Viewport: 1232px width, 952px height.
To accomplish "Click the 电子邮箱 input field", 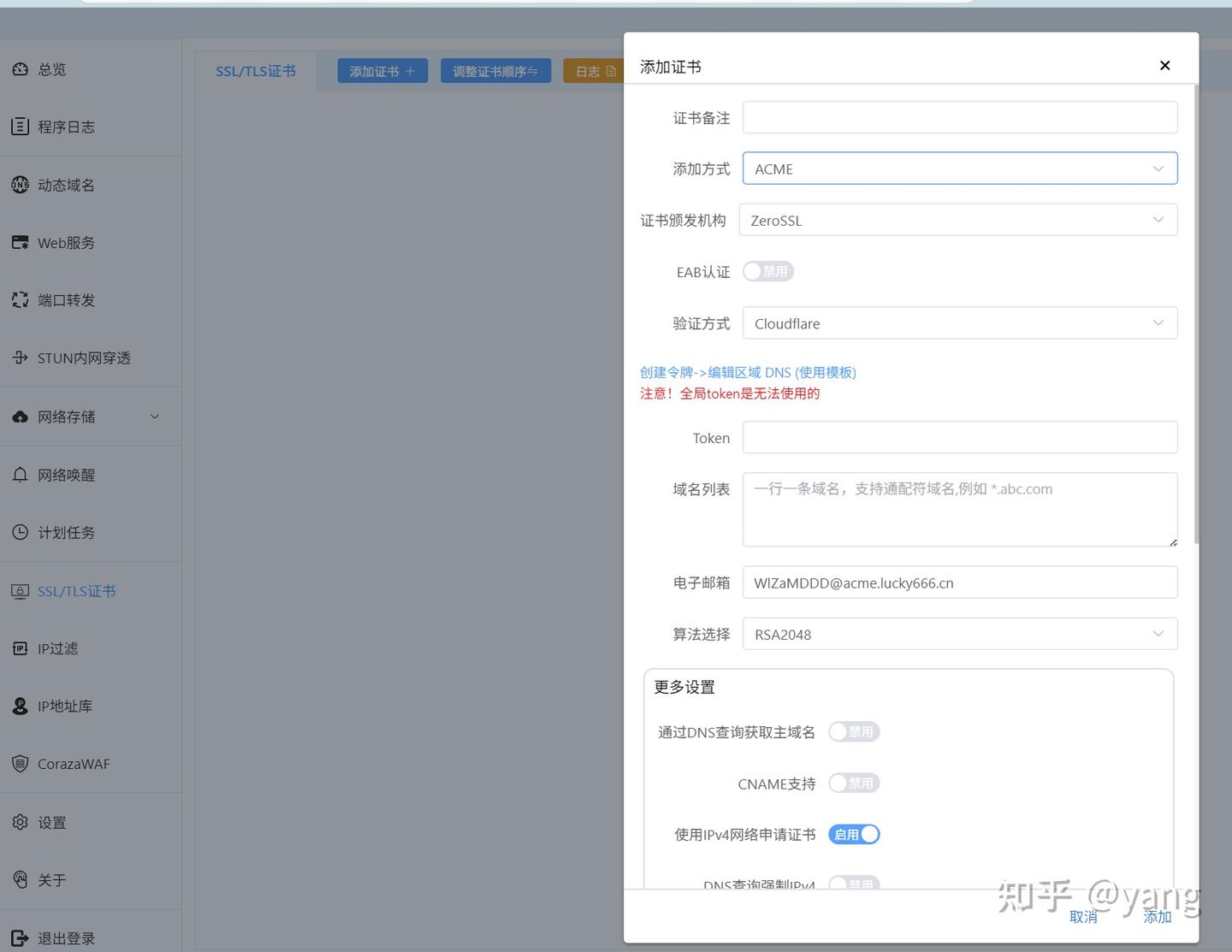I will (x=960, y=582).
